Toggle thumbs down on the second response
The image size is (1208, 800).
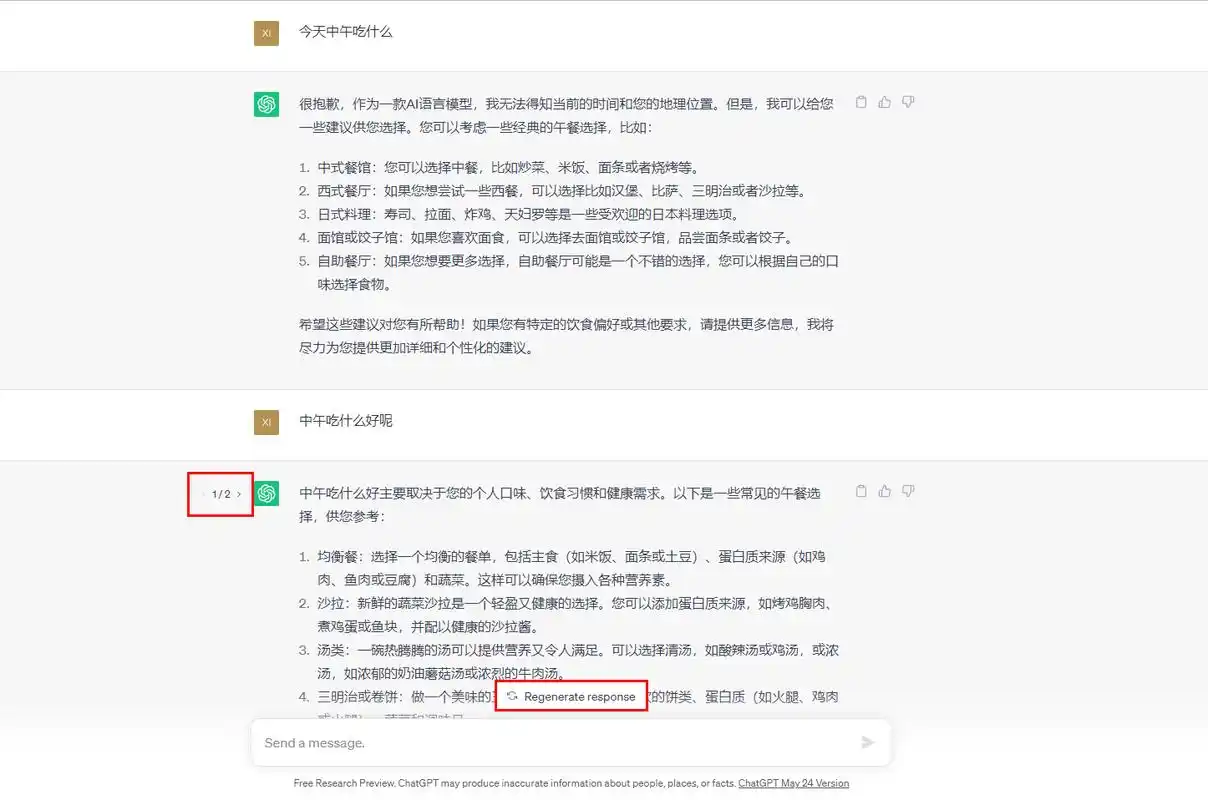tap(908, 491)
